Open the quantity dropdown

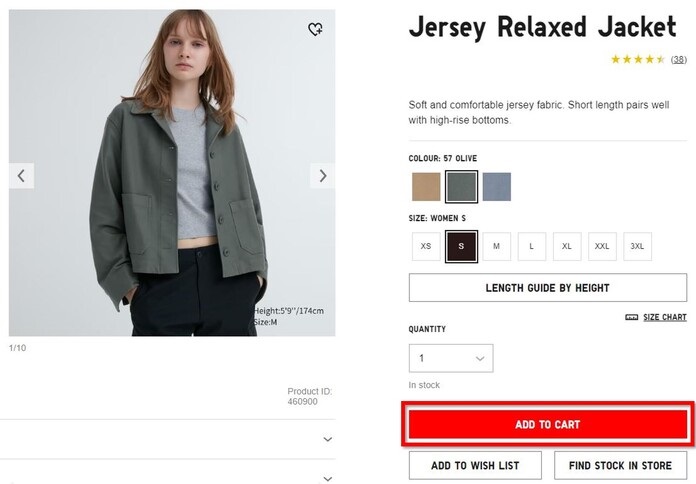pyautogui.click(x=450, y=358)
